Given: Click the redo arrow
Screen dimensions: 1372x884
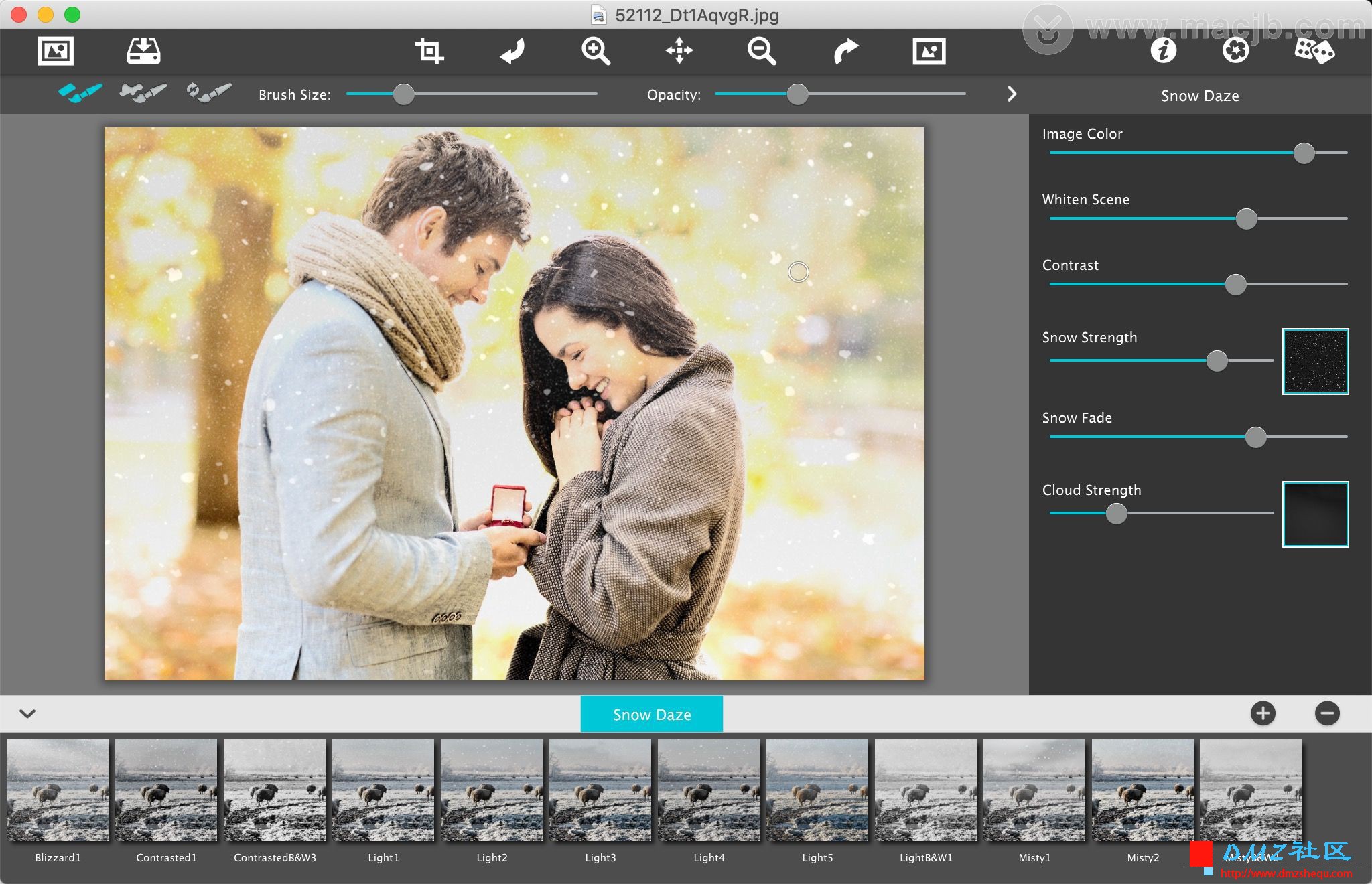Looking at the screenshot, I should pyautogui.click(x=845, y=51).
